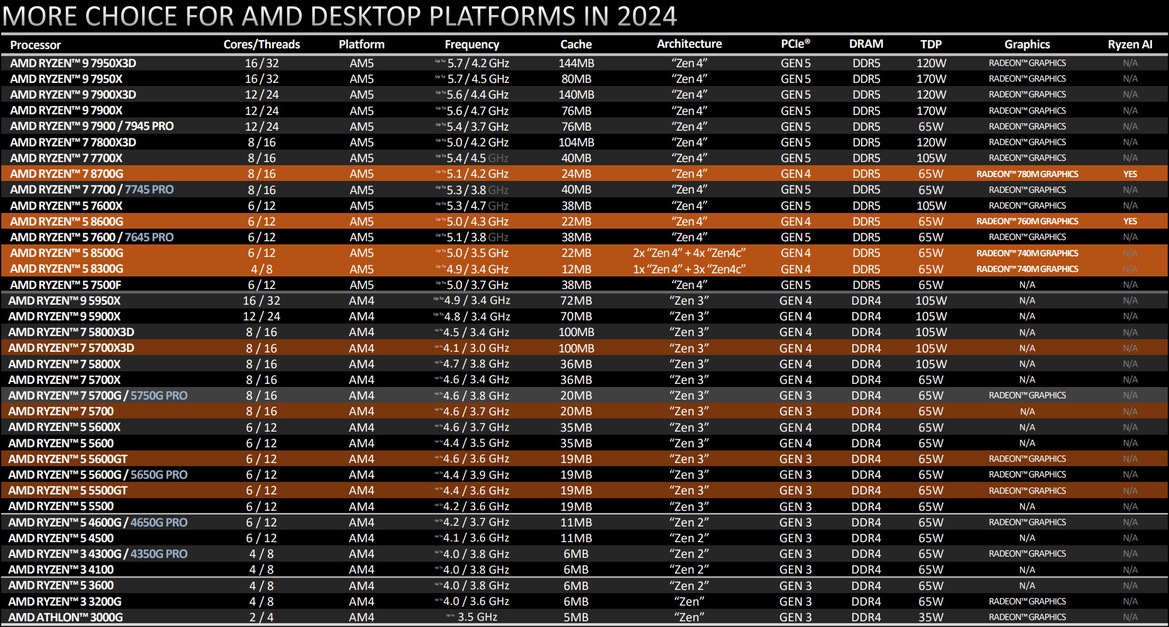Click highlighted processor "AMD RYZEN 5 8500G"
The height and width of the screenshot is (627, 1169).
click(x=66, y=253)
